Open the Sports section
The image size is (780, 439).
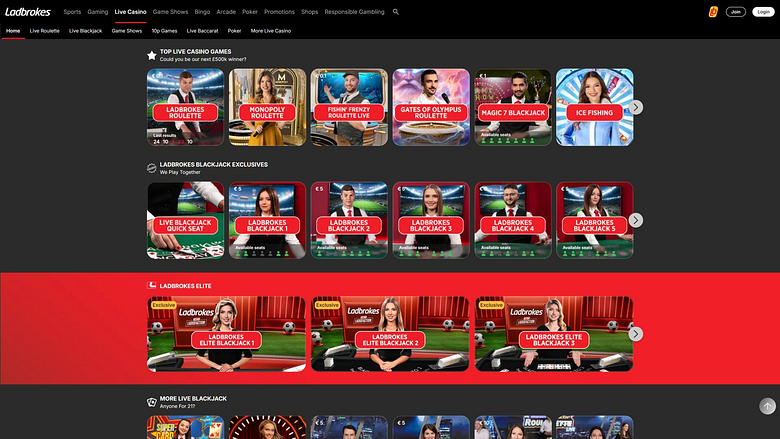pos(72,12)
